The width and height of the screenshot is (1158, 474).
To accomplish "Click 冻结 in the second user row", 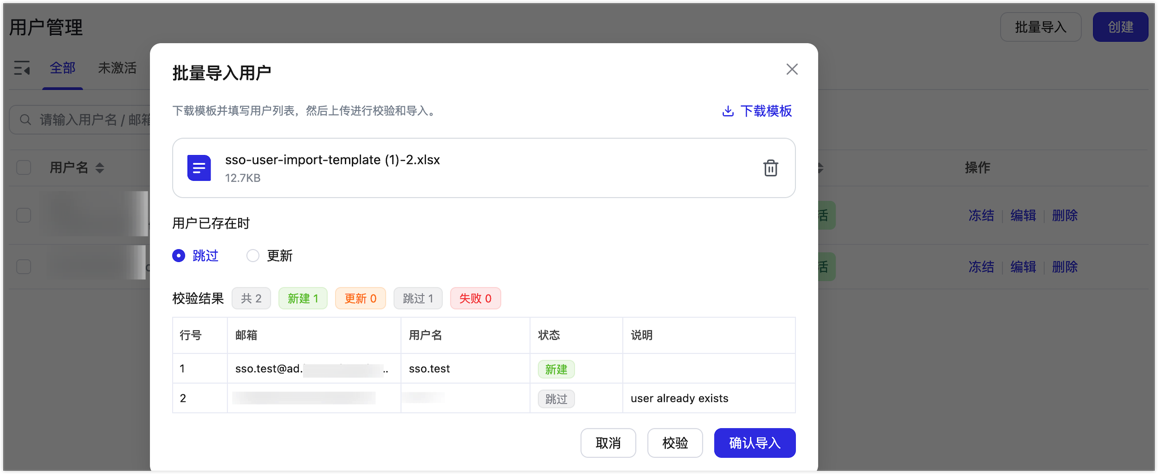I will pos(981,267).
